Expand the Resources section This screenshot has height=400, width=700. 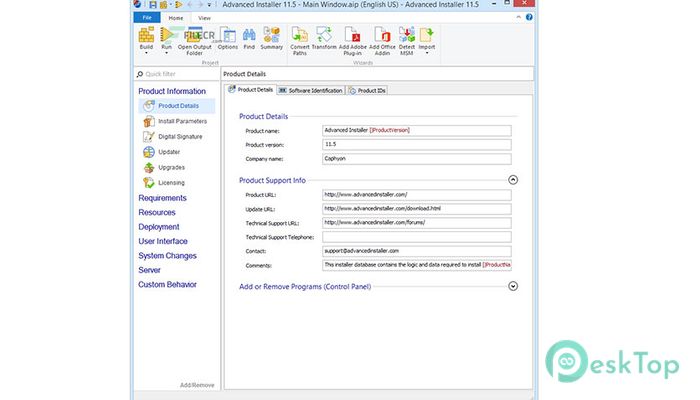(157, 212)
